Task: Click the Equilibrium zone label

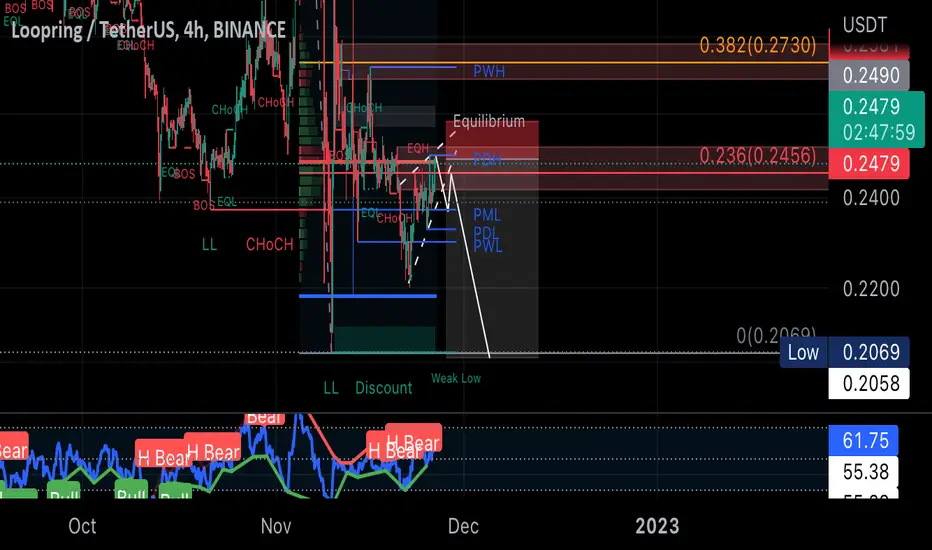Action: tap(489, 121)
